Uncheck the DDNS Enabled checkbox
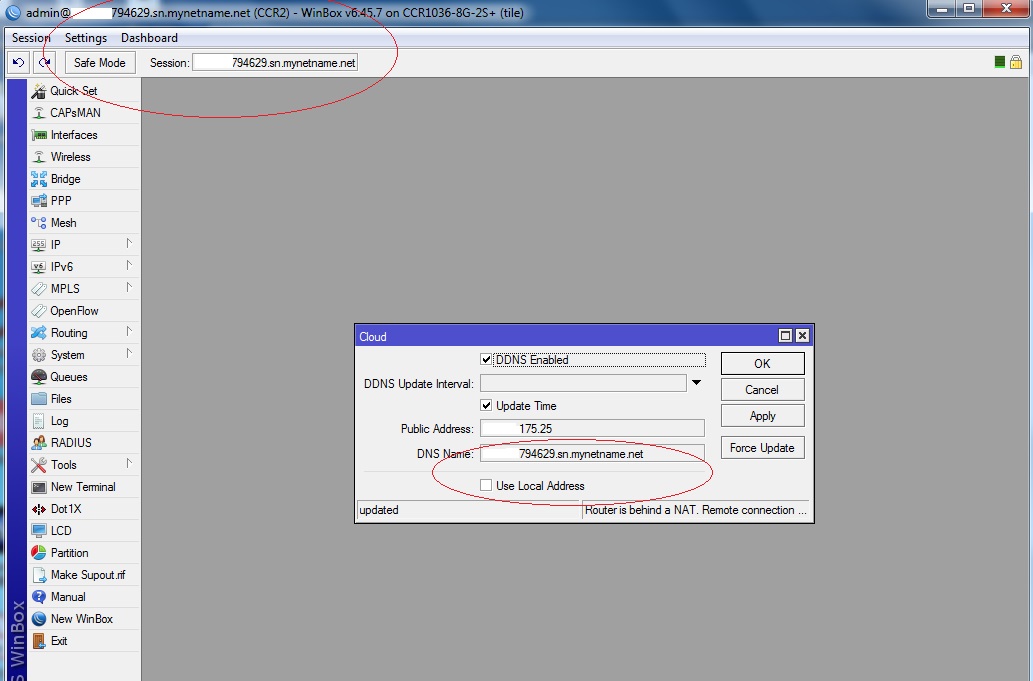Screen dimensions: 1033x681 pos(486,360)
